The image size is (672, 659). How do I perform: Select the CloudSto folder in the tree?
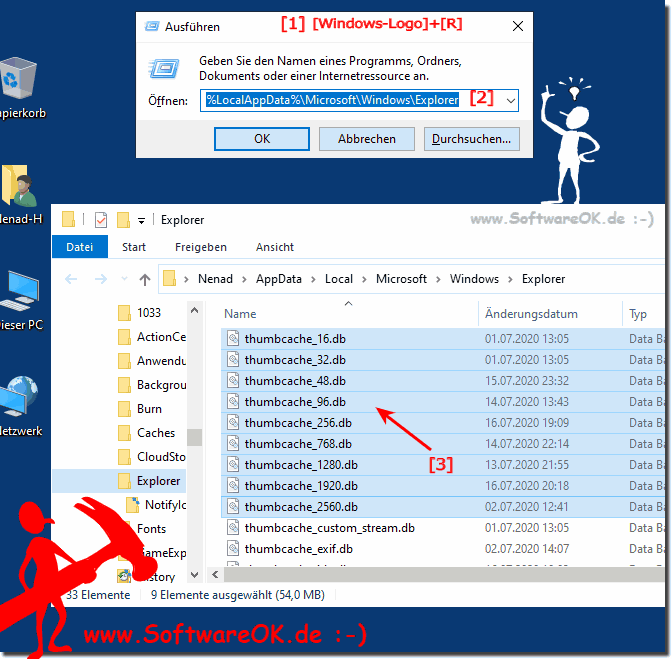coord(151,457)
